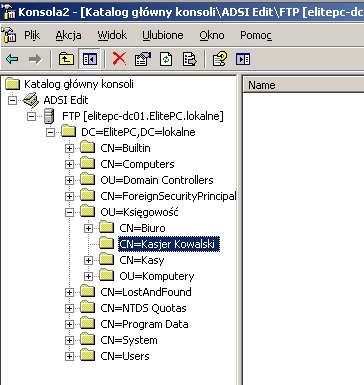Click the Export List toolbar icon
The image size is (364, 385).
tap(190, 59)
